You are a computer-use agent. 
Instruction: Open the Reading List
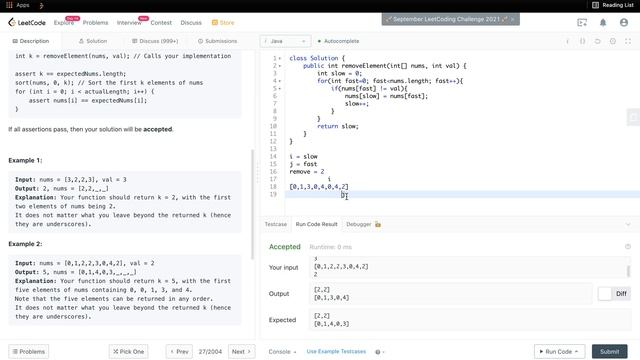613,5
